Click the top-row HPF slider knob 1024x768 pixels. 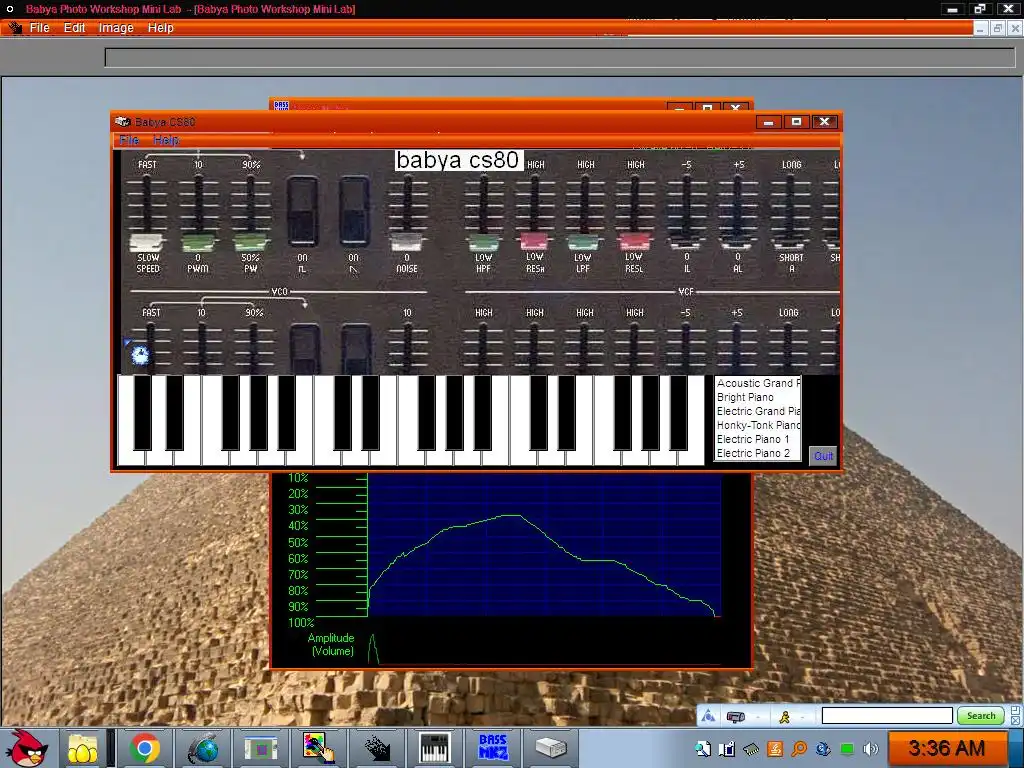(484, 243)
